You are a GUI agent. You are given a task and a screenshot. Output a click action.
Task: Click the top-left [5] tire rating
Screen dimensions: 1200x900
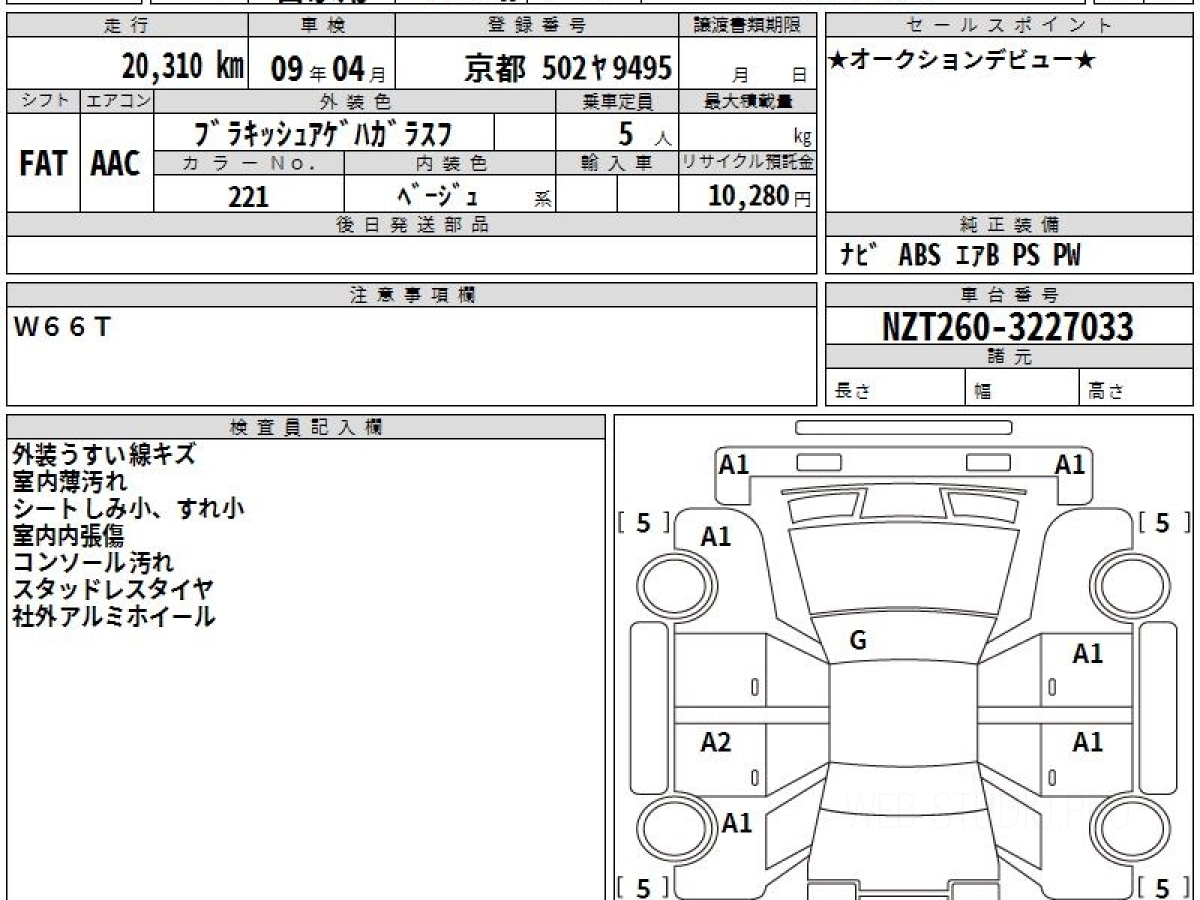coord(642,523)
